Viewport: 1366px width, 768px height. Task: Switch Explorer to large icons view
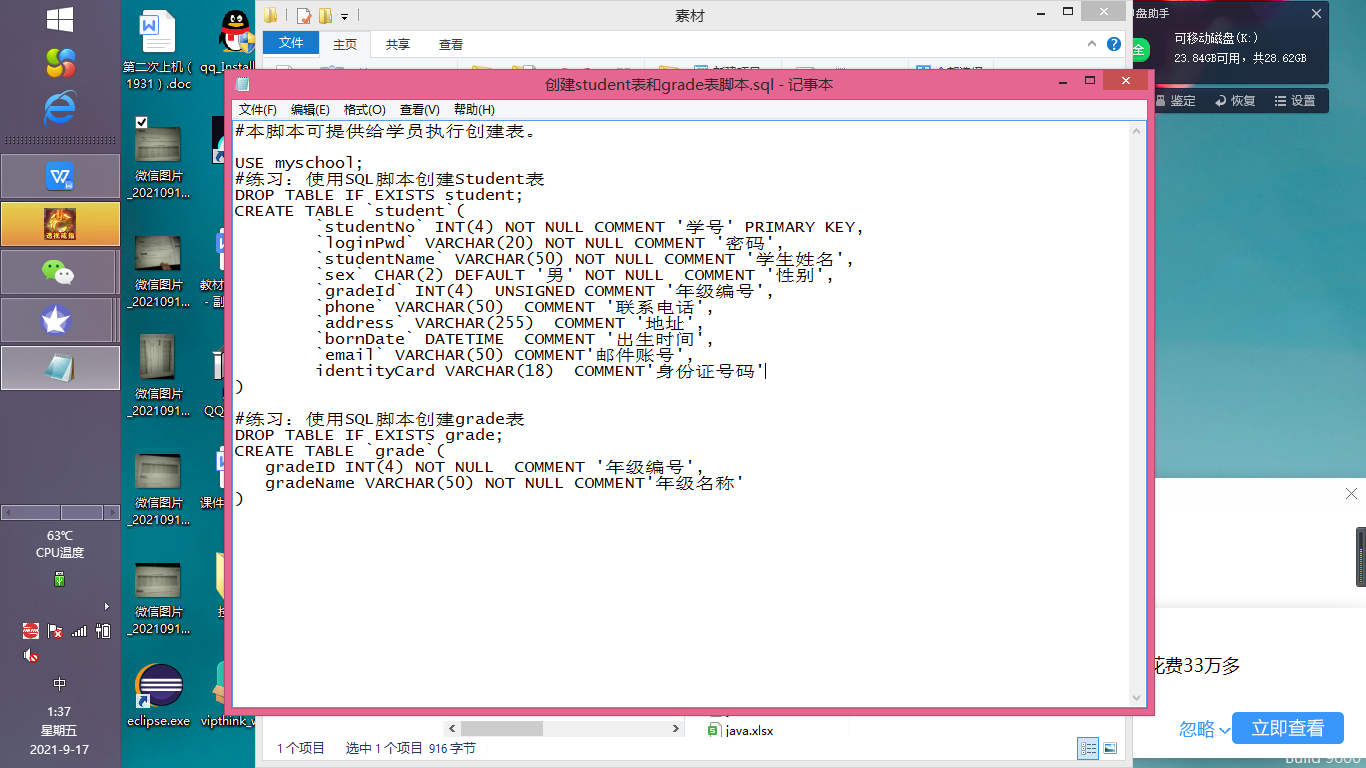pos(1110,747)
